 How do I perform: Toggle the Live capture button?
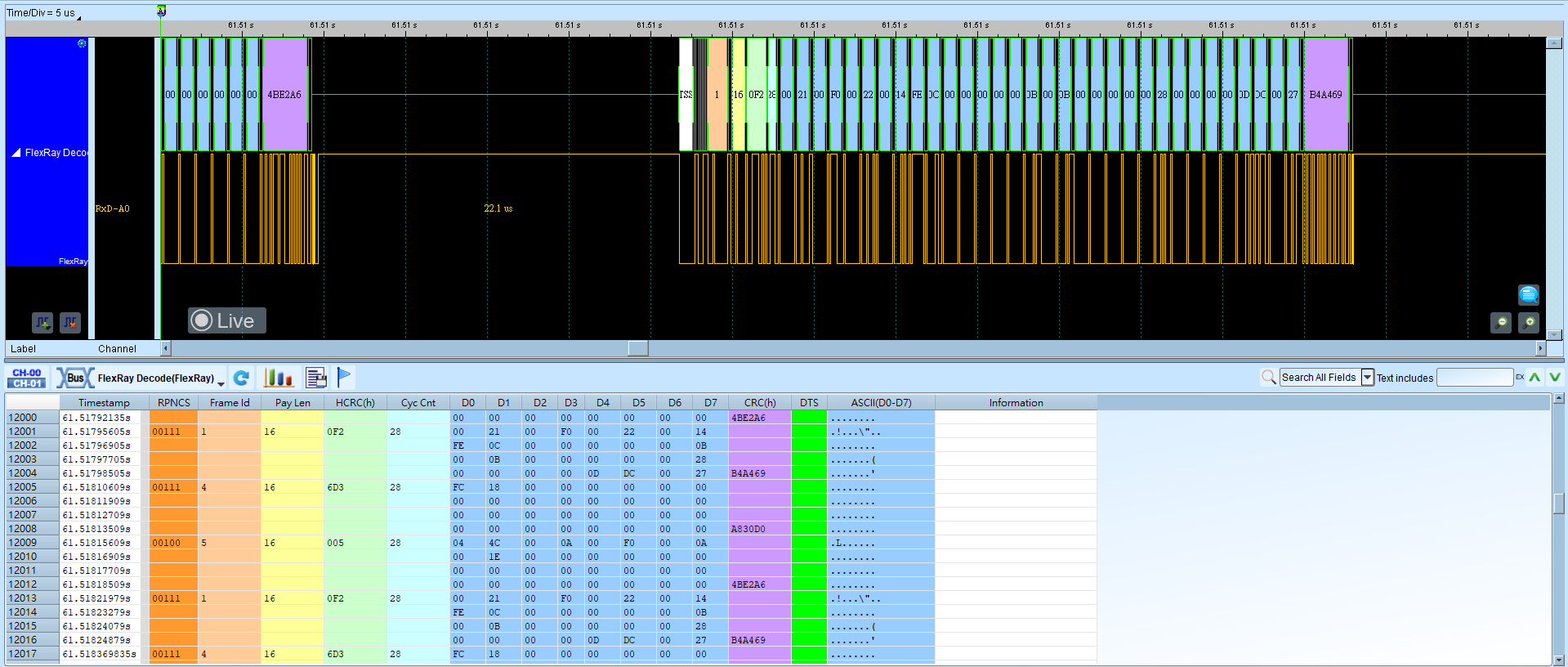(227, 320)
